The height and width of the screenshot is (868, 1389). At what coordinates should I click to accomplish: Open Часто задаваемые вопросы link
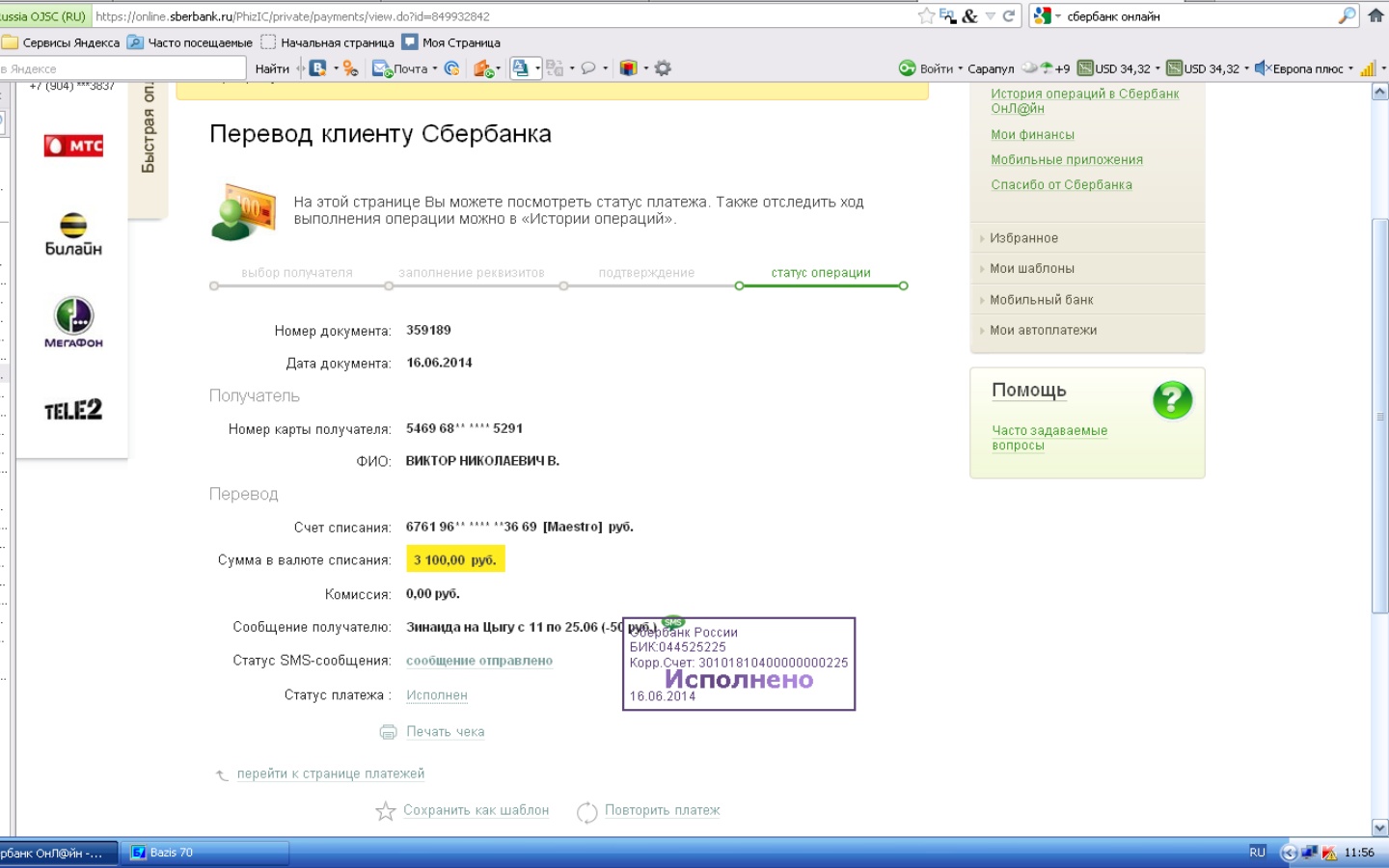[x=1049, y=438]
